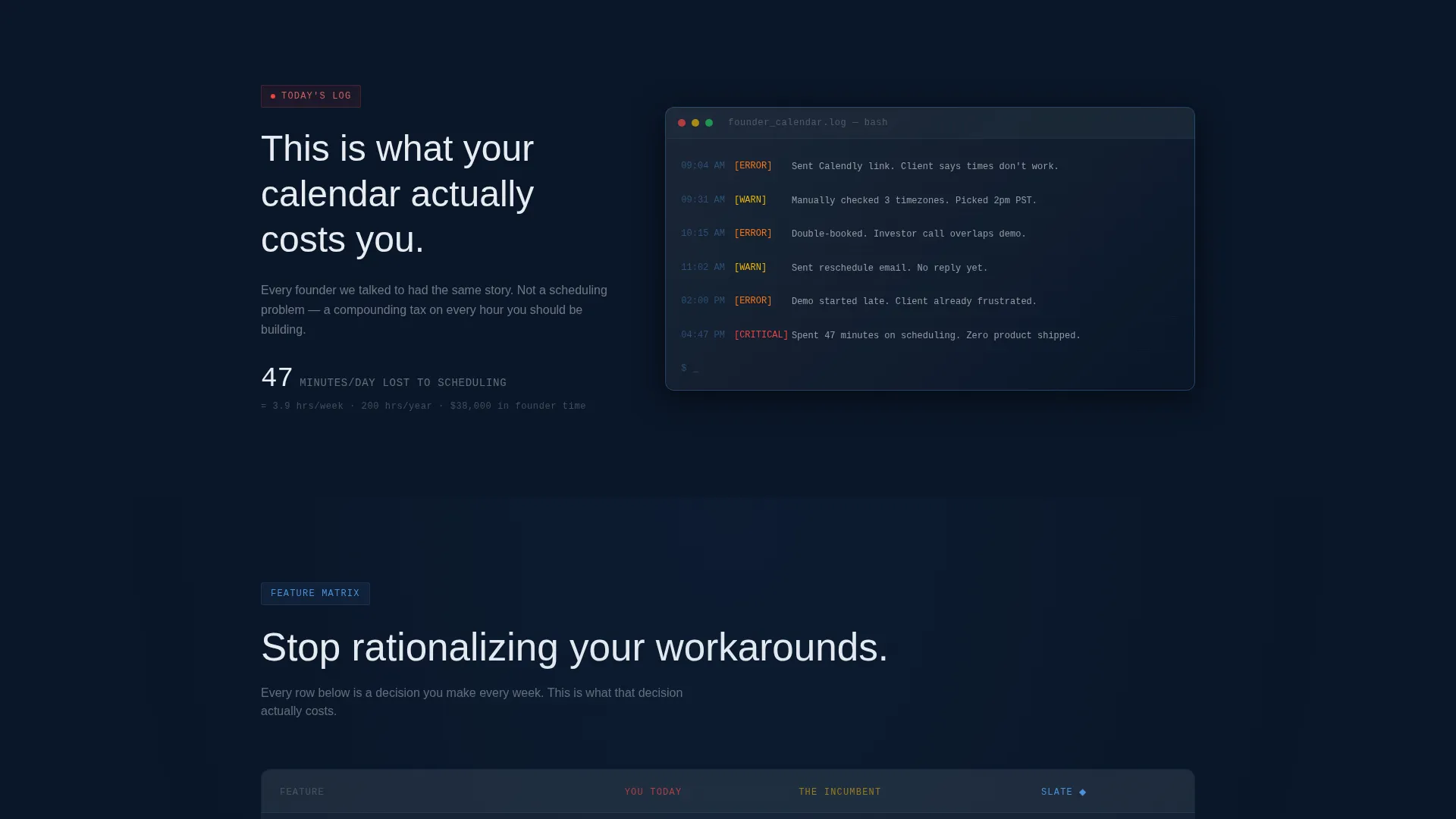Click the red dot in terminal title bar
This screenshot has height=819, width=1456.
(682, 123)
